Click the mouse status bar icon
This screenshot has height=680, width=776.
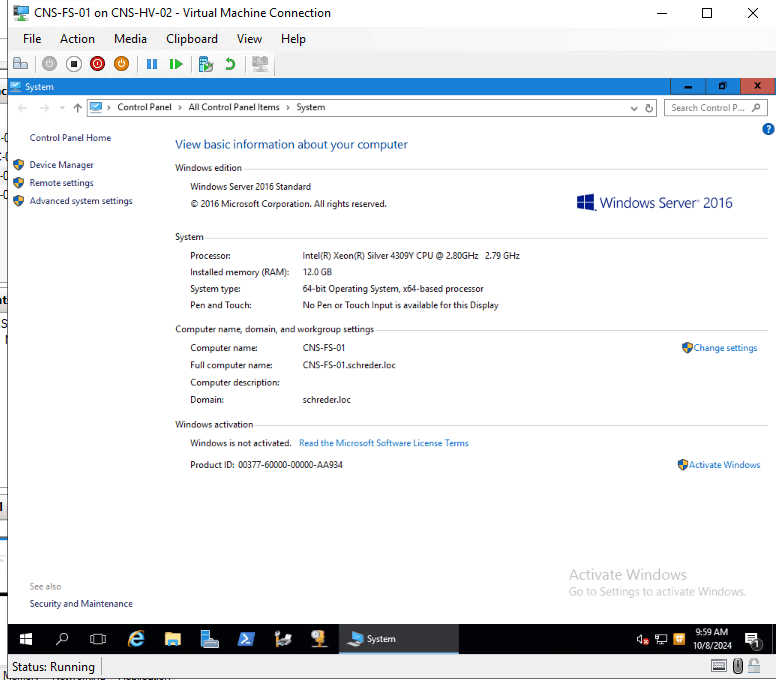point(737,666)
